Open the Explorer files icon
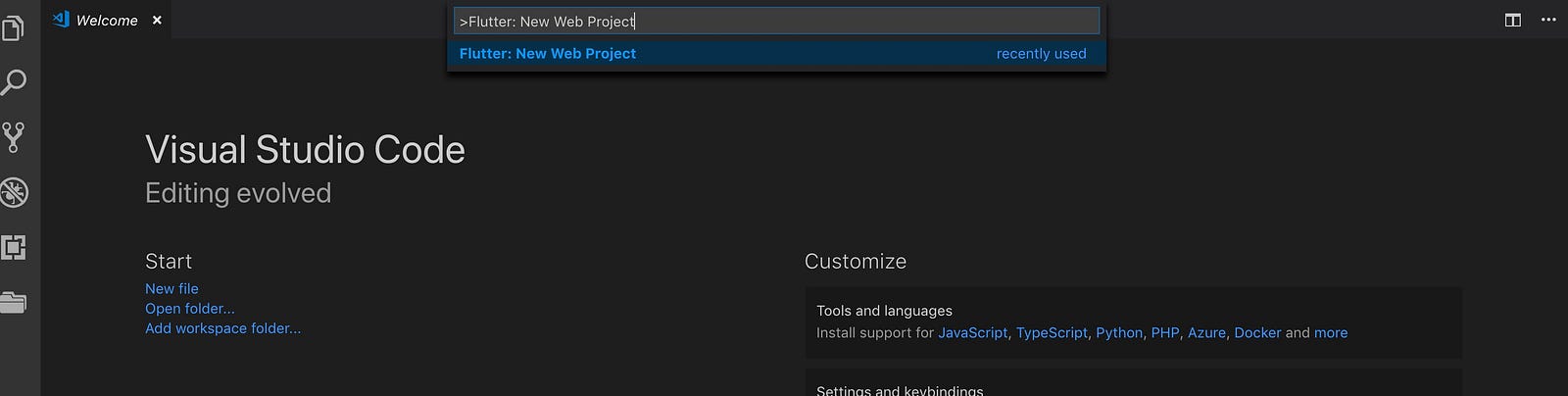Screen dimensions: 1568x396 tap(13, 28)
